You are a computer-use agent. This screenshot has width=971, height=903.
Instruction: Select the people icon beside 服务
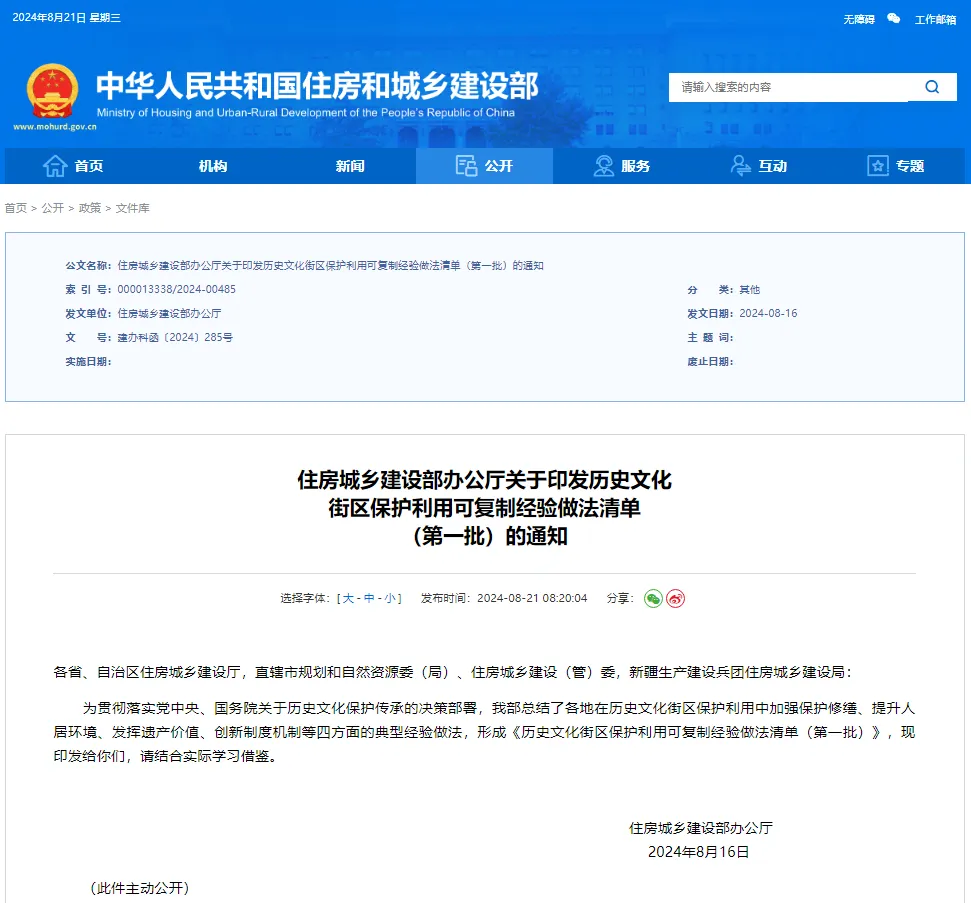602,166
